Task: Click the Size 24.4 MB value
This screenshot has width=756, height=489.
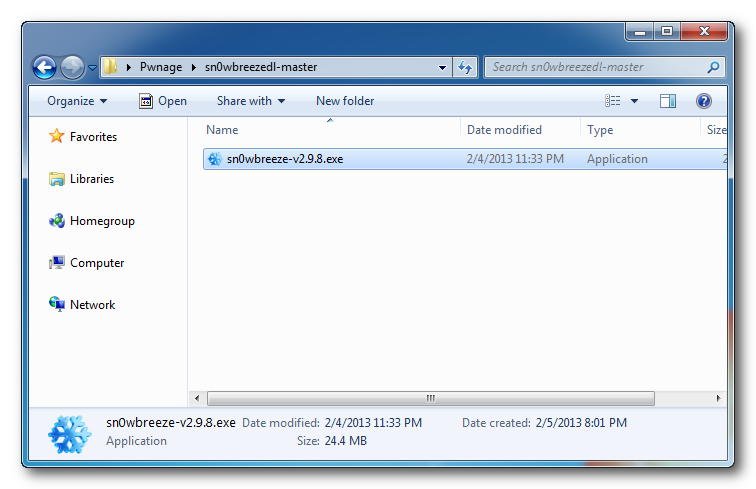Action: (346, 441)
